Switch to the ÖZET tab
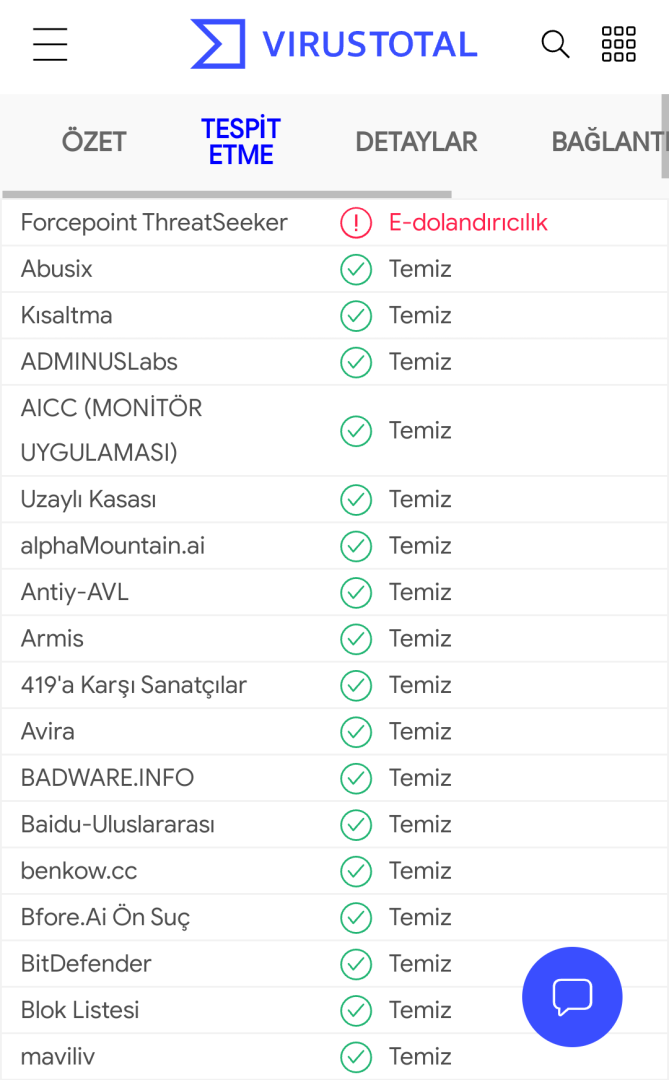The image size is (669, 1080). point(94,142)
